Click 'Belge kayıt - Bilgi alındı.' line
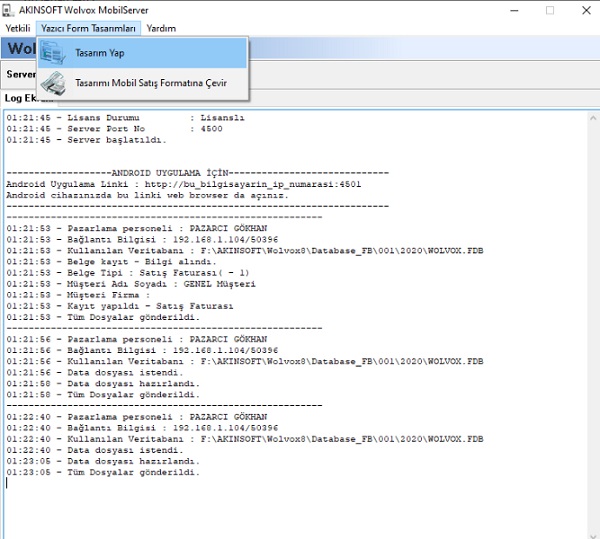 (111, 262)
